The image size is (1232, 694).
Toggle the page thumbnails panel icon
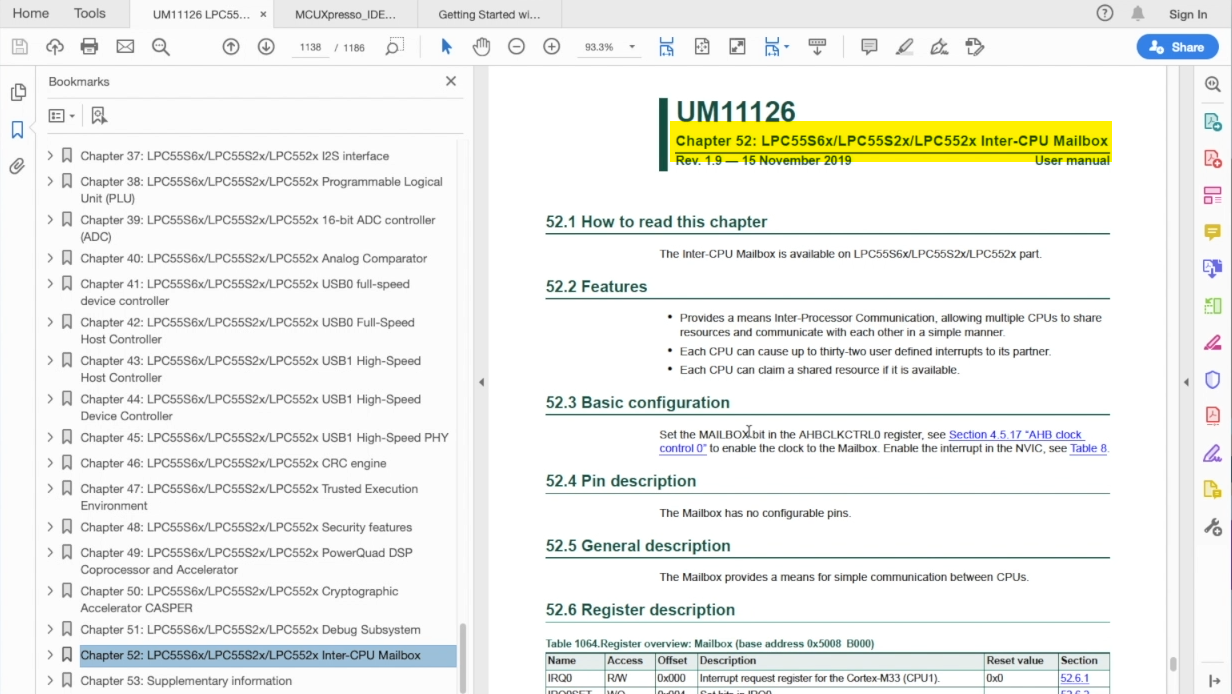click(x=17, y=92)
